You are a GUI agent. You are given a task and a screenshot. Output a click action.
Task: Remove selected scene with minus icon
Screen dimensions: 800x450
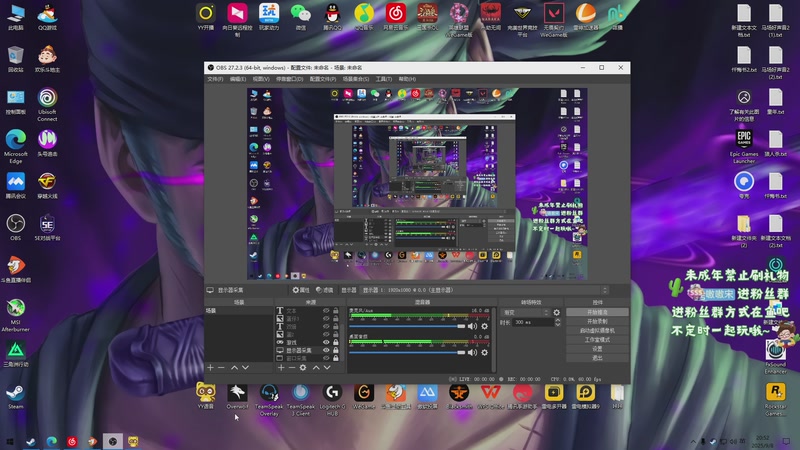pos(221,367)
